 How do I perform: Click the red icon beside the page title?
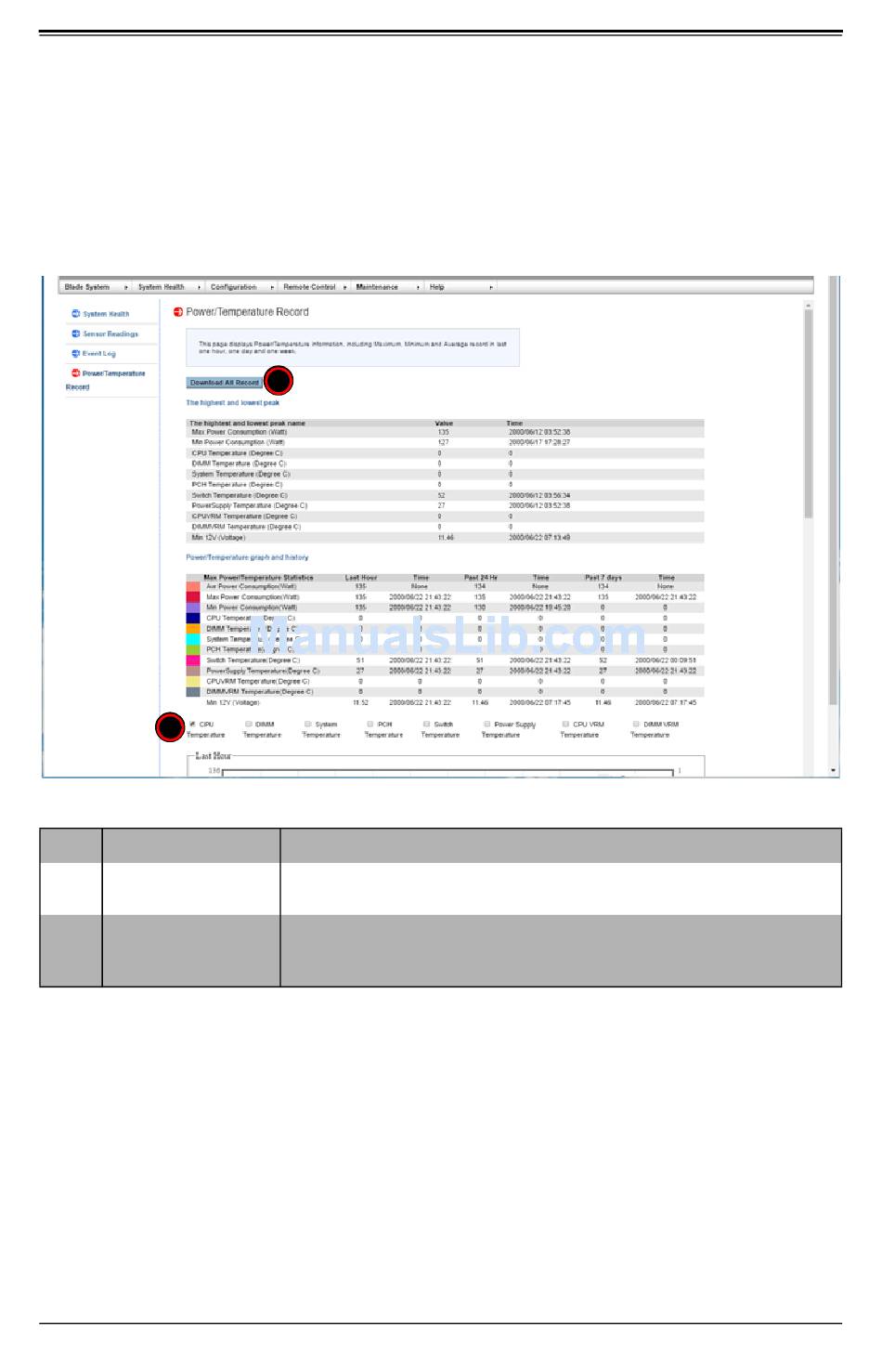pyautogui.click(x=178, y=312)
